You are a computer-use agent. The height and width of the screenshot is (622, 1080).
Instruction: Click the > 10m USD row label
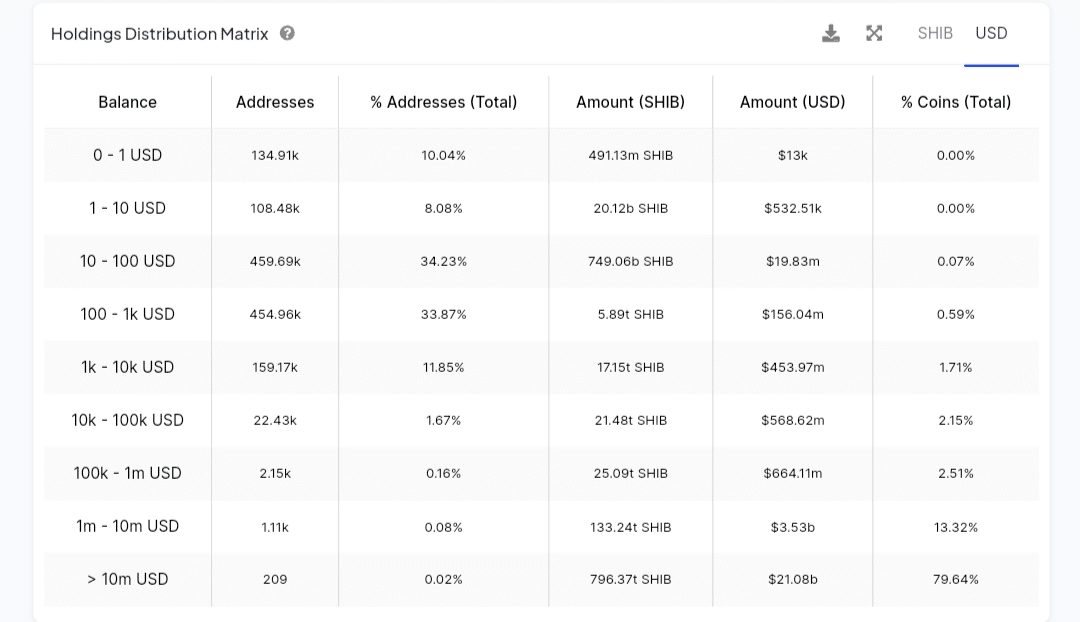tap(127, 579)
